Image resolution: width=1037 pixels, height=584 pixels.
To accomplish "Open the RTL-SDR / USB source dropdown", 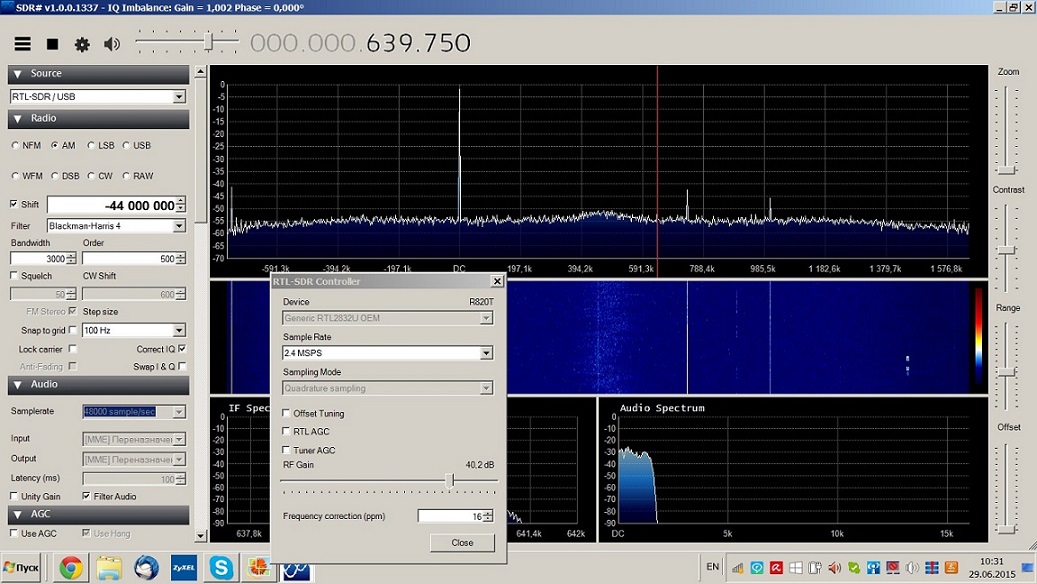I will (x=179, y=97).
